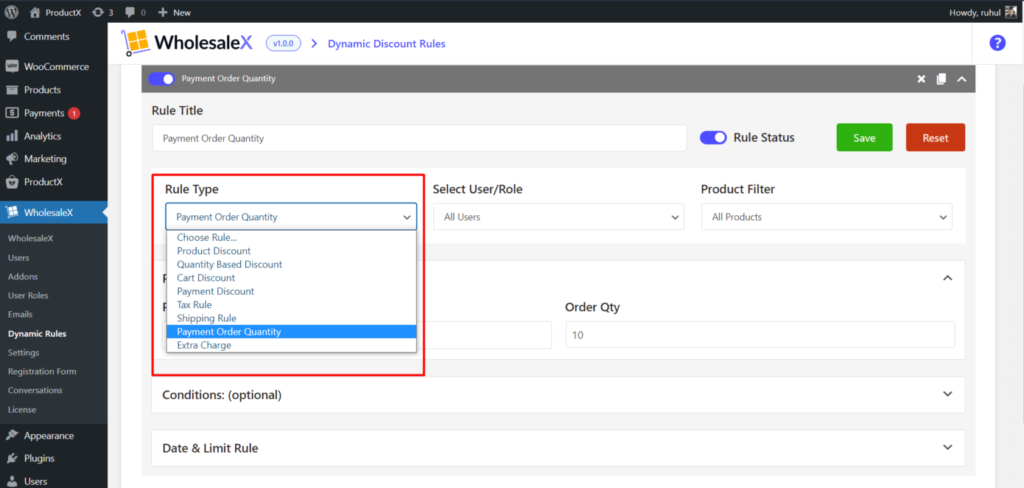The image size is (1024, 488).
Task: Toggle the rule switch in the gray header
Action: [161, 79]
